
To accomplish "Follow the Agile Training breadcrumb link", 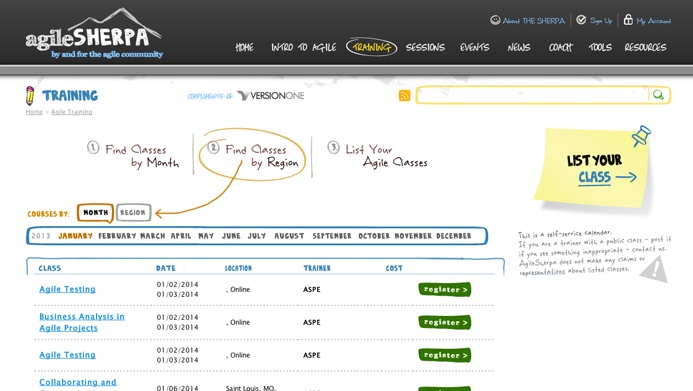I will click(x=72, y=112).
